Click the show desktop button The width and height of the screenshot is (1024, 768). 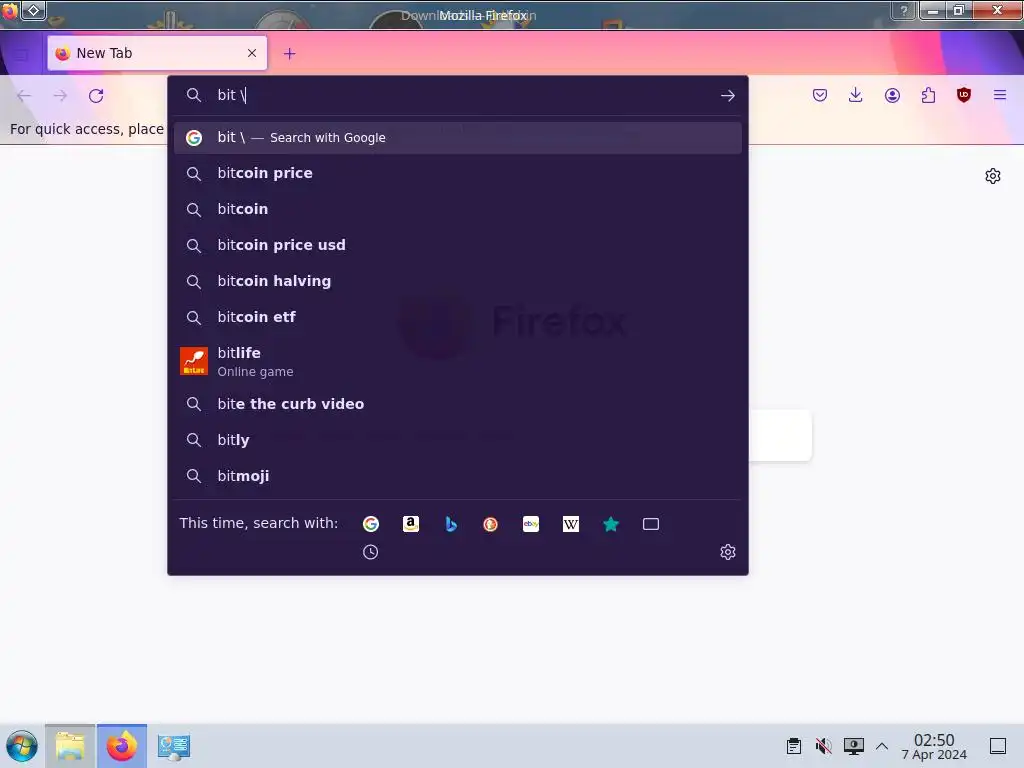998,746
